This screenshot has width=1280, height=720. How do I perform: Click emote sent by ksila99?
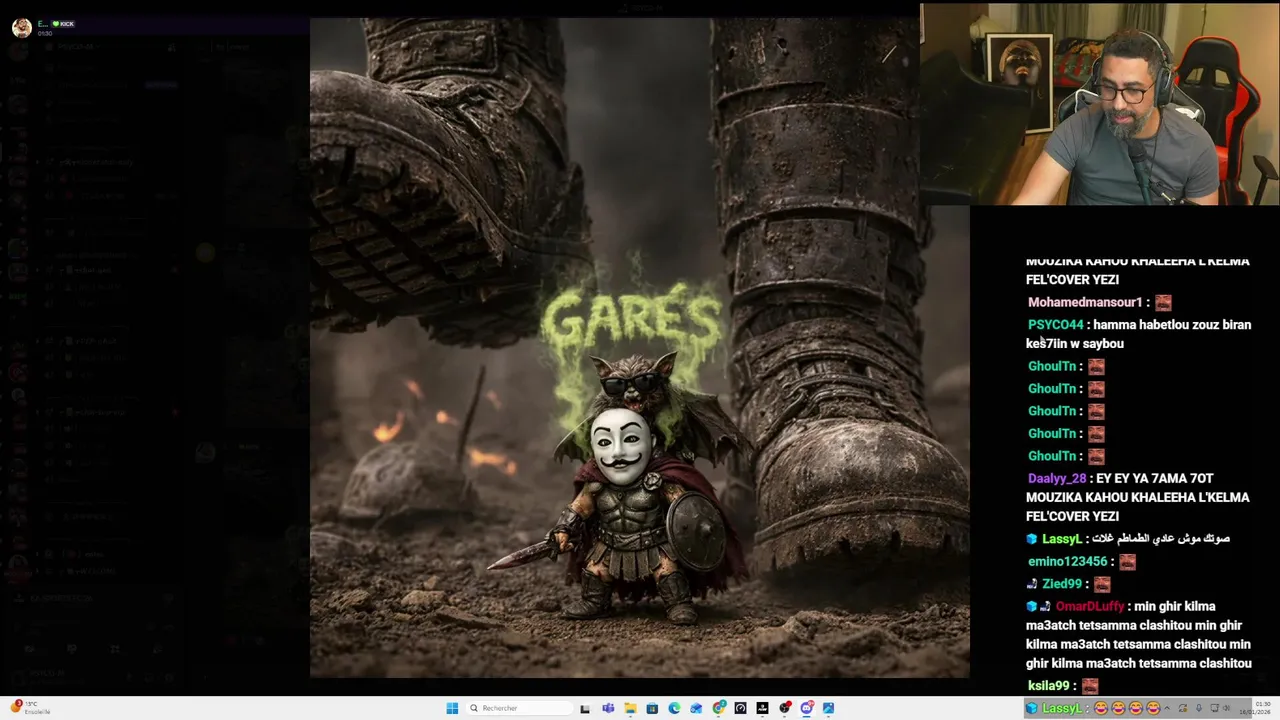(x=1090, y=686)
